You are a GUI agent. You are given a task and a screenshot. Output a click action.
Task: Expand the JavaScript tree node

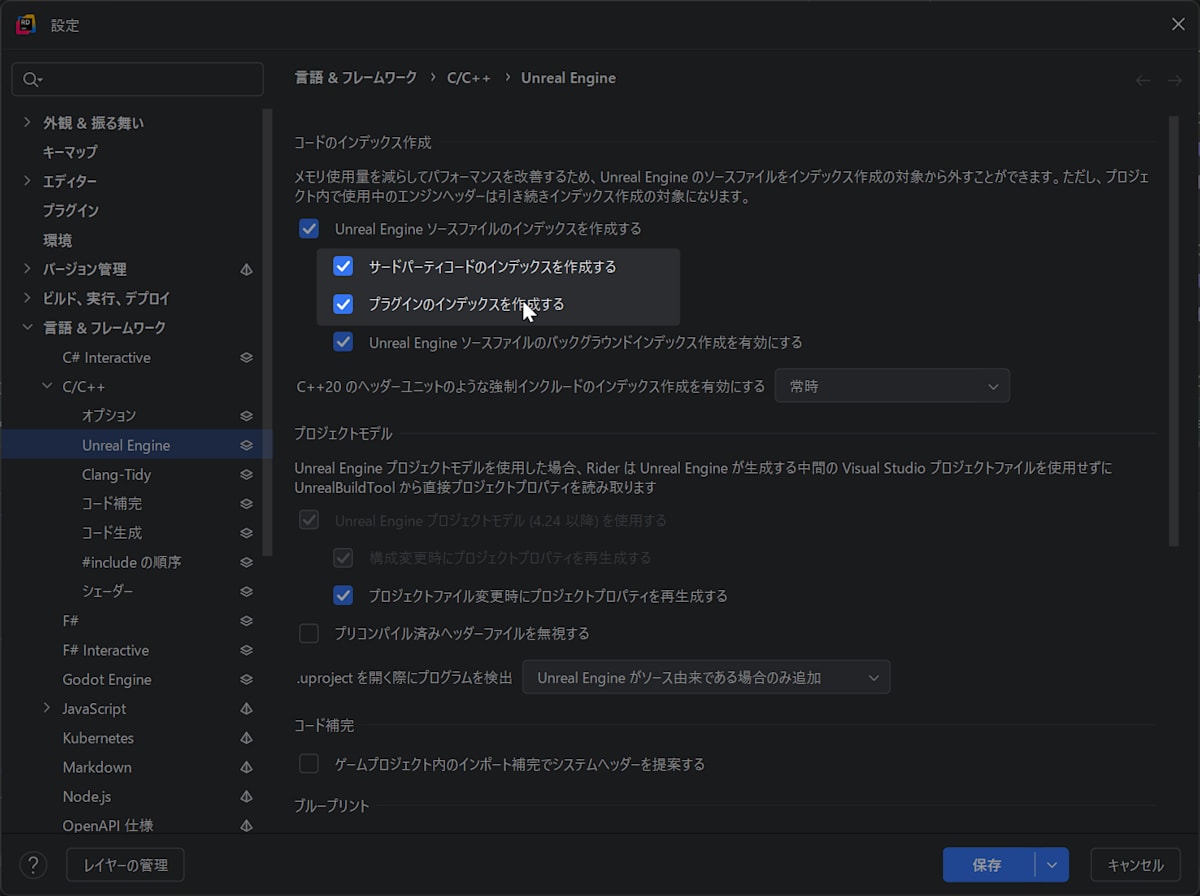coord(47,709)
